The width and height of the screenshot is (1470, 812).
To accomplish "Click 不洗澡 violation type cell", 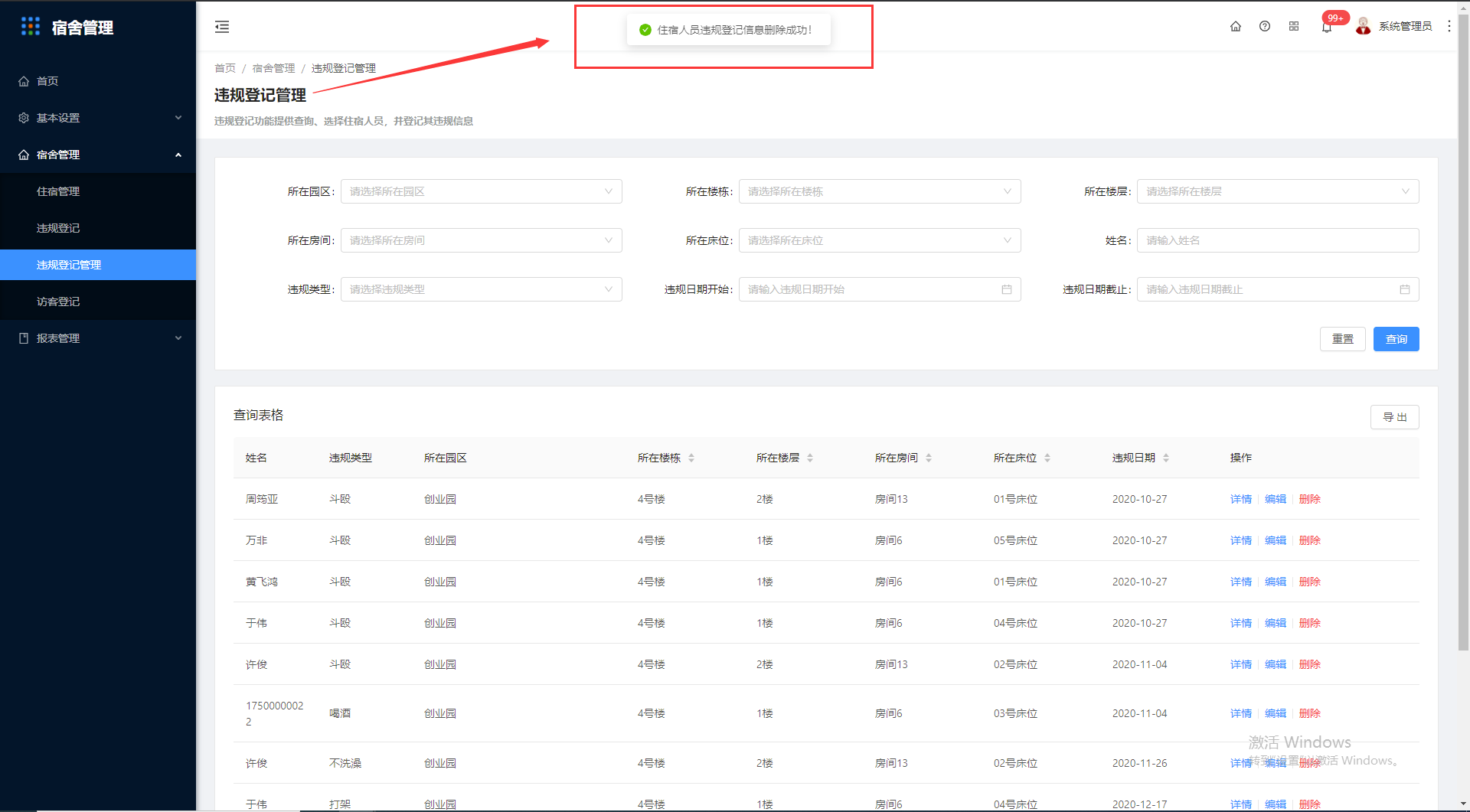I will pos(345,763).
